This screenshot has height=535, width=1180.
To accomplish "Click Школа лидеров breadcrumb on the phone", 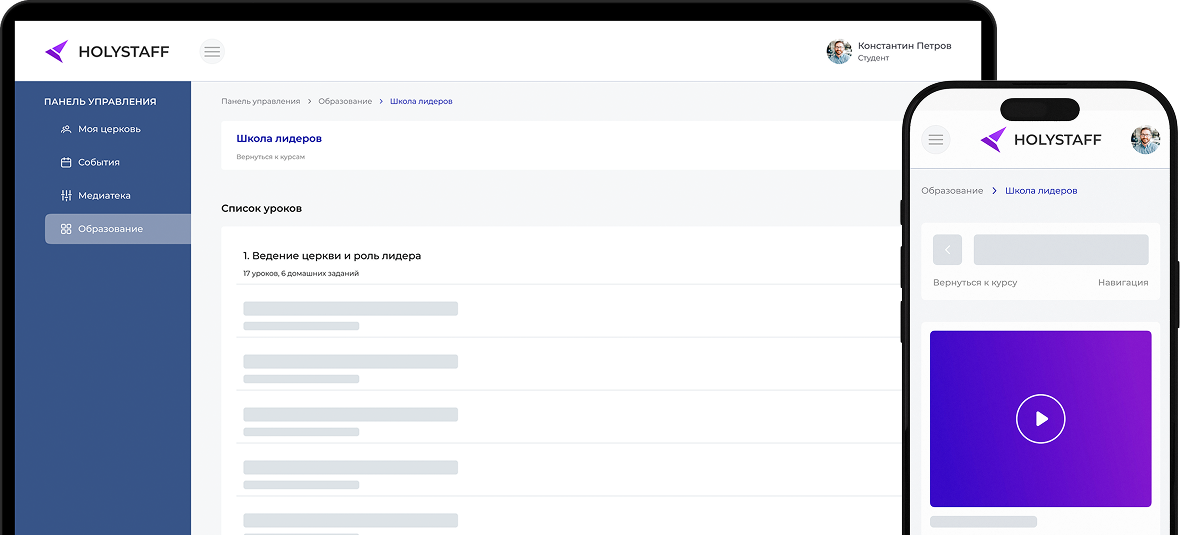I will [x=1042, y=190].
